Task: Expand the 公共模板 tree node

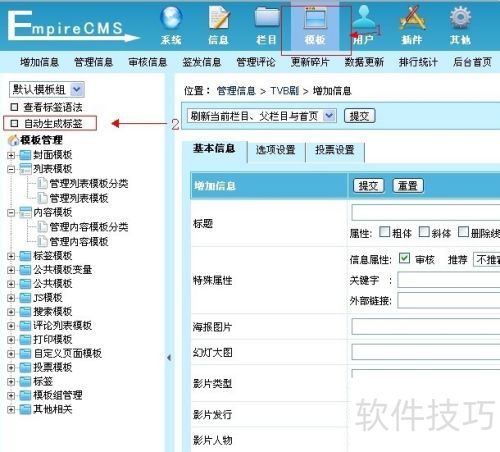Action: tap(11, 284)
